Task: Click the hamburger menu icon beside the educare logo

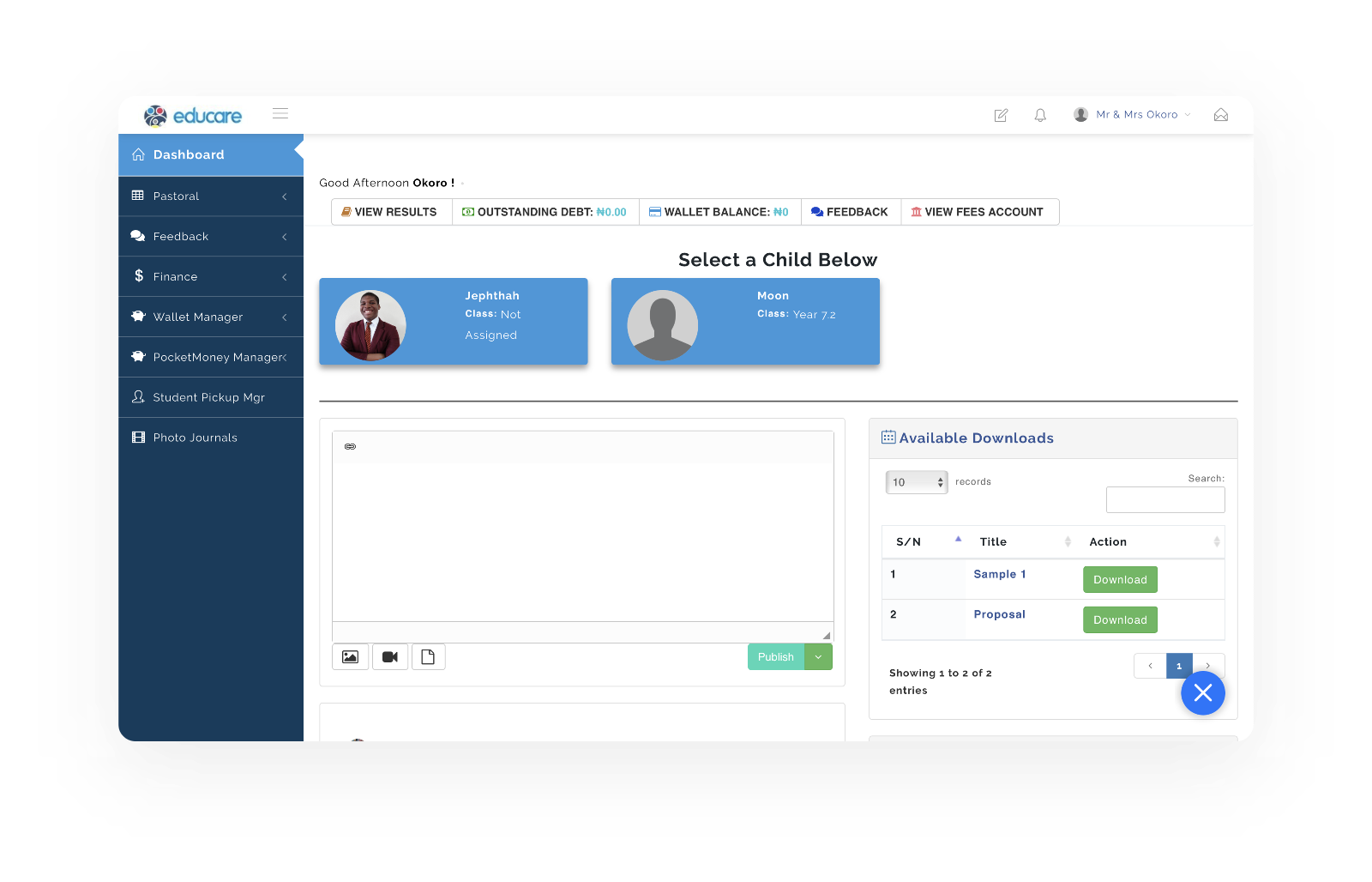Action: 280,114
